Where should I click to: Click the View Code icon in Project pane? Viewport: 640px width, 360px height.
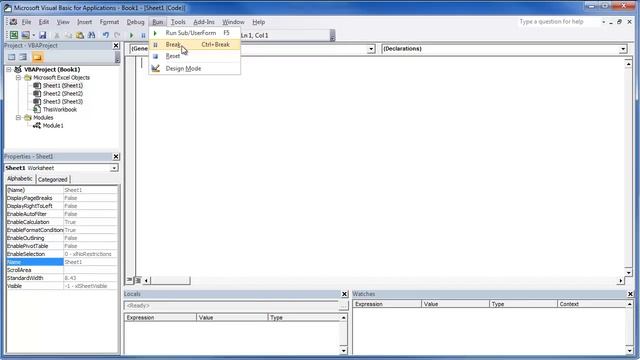(x=12, y=57)
